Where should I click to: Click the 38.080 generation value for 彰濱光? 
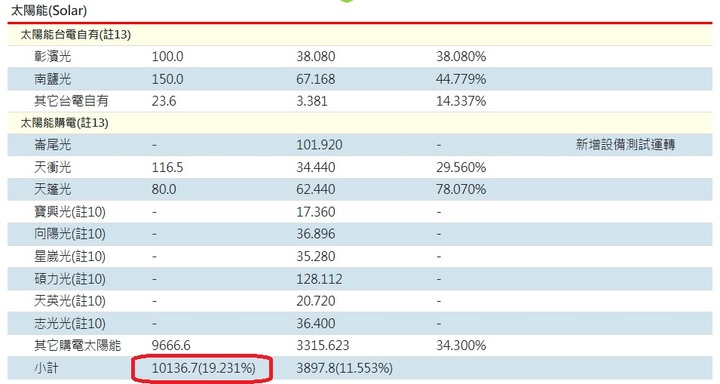[315, 56]
